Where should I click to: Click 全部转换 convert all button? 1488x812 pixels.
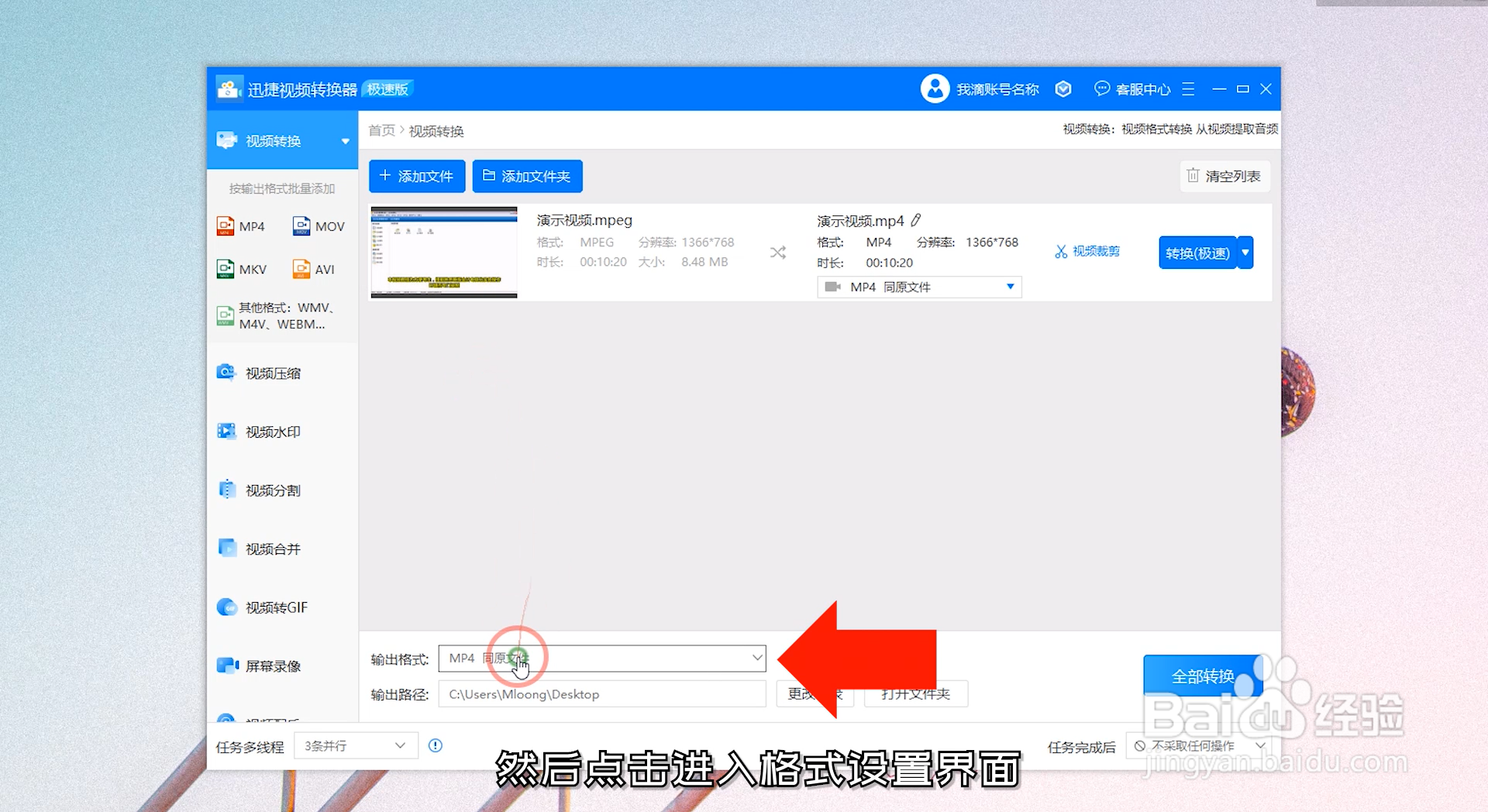(1203, 676)
